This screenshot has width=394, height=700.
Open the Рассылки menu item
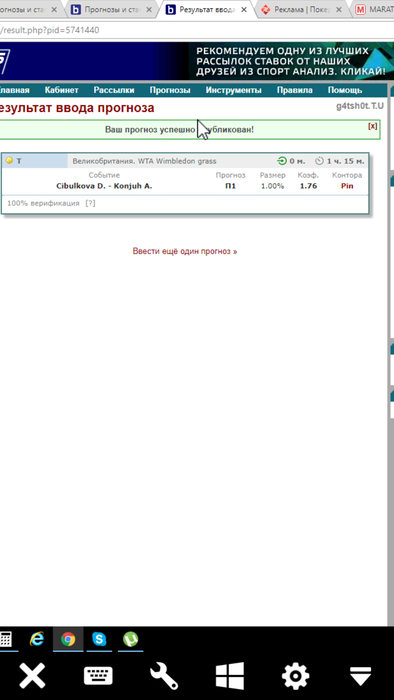(114, 90)
